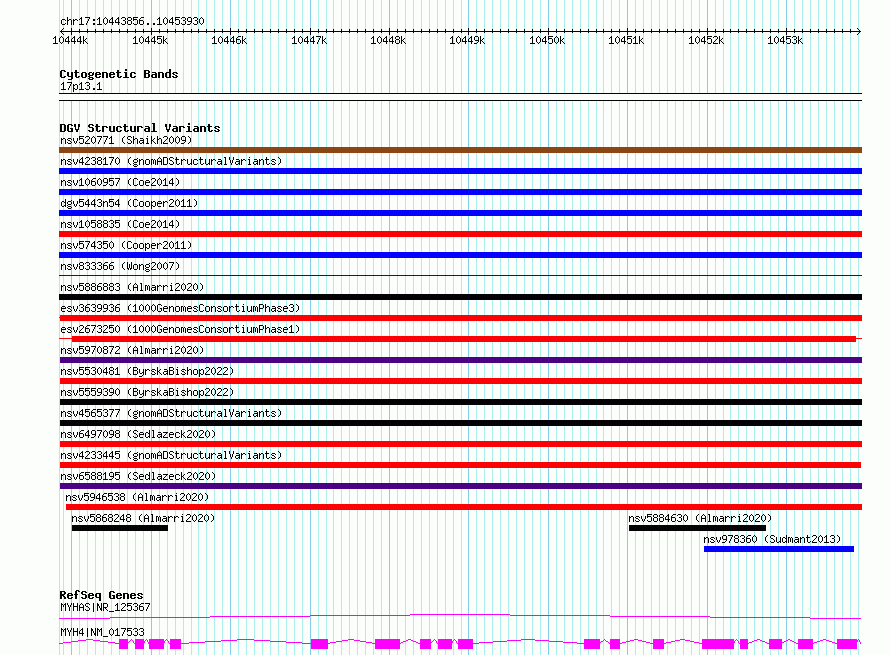Screen dimensions: 890x655
Task: Select esv2673250 (1000GenomesConsortiumPhase1) label
Action: point(180,329)
